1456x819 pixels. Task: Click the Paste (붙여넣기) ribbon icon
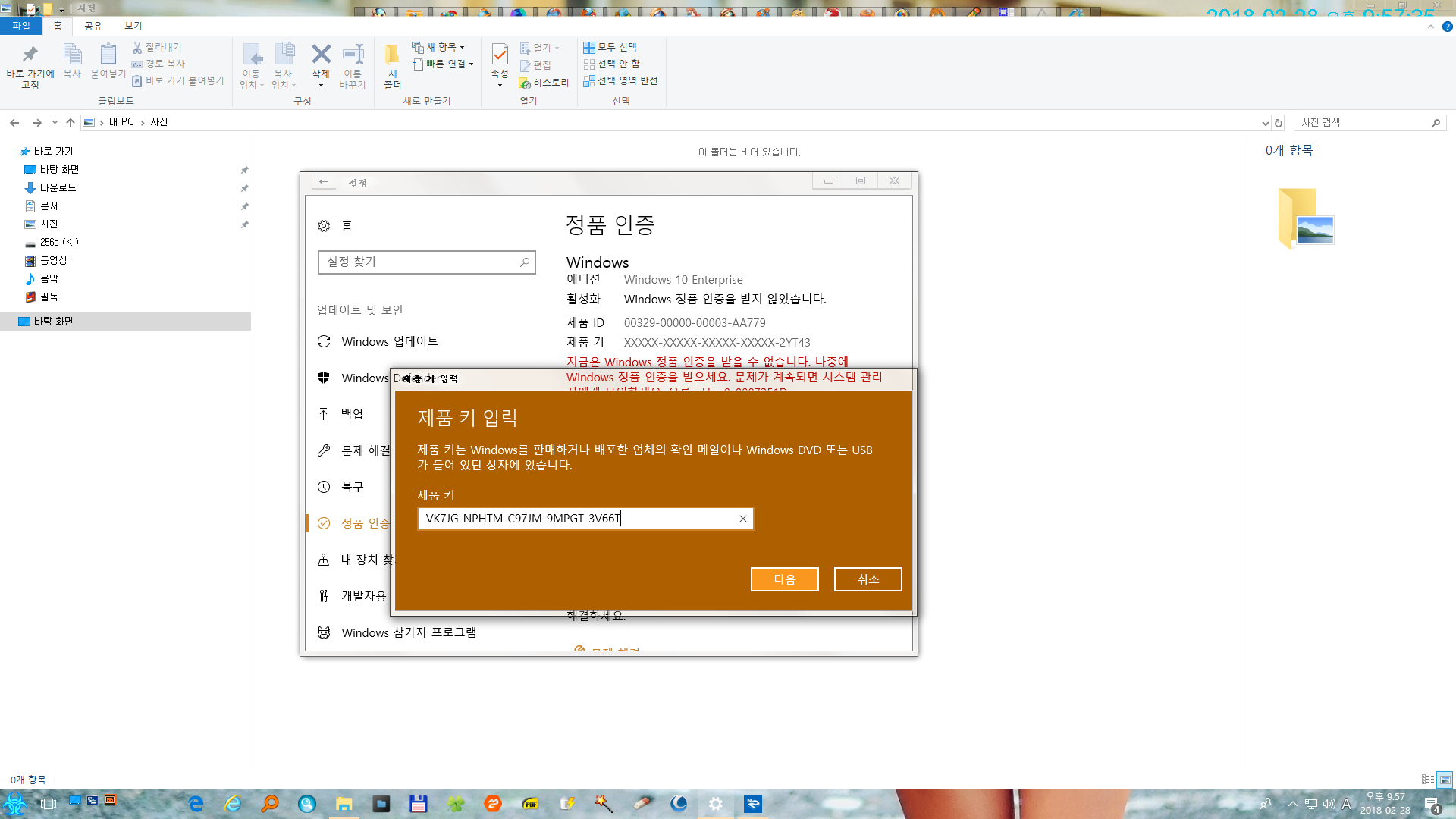108,61
